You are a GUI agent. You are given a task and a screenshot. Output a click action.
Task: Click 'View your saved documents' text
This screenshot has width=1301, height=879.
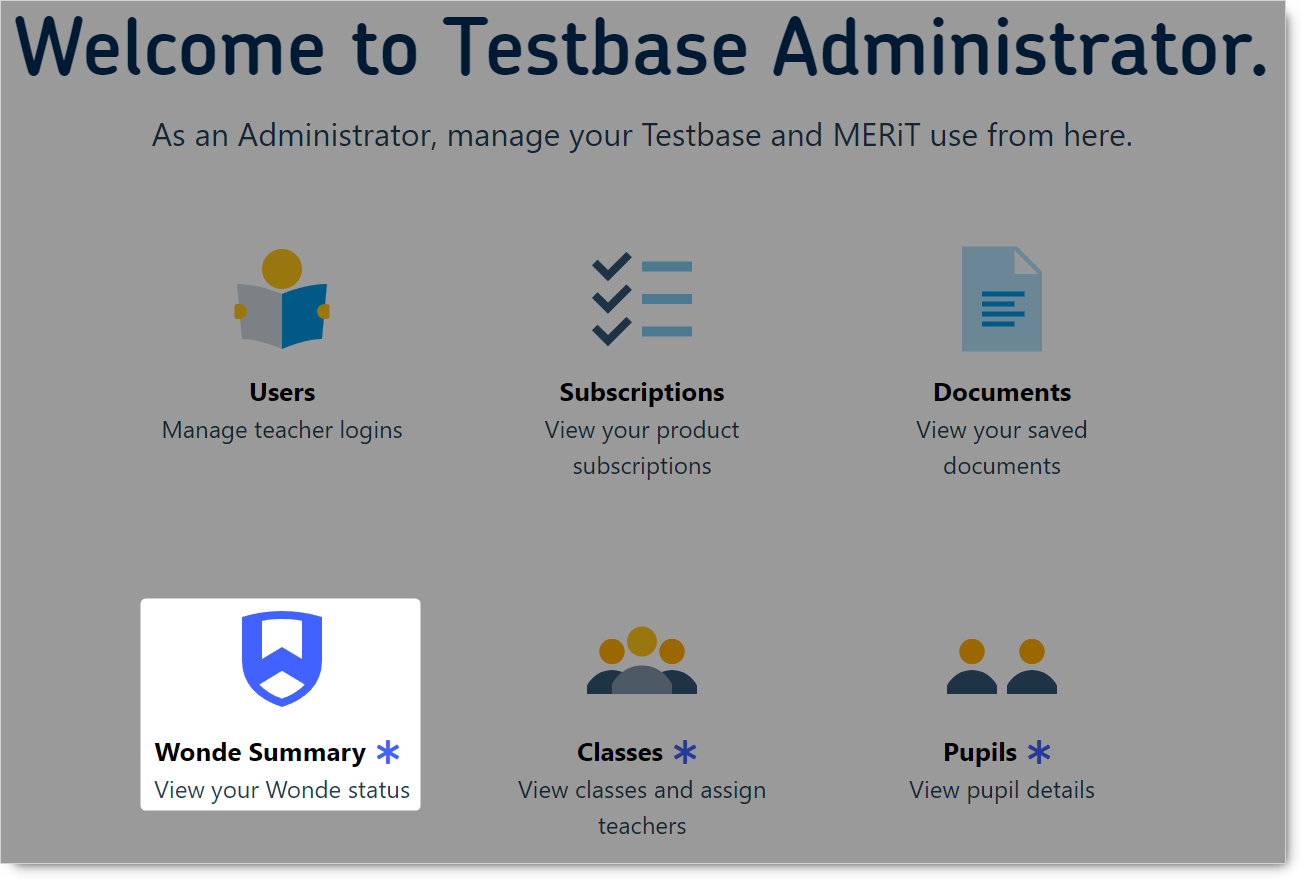tap(1002, 448)
